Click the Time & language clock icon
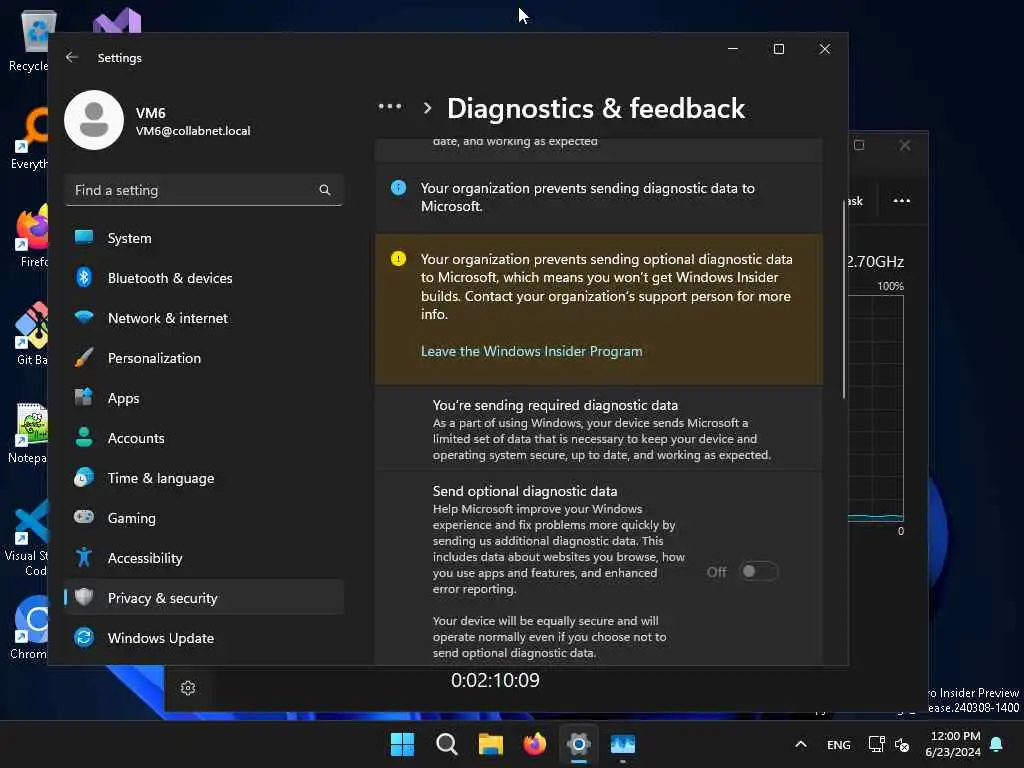1024x768 pixels. point(84,478)
